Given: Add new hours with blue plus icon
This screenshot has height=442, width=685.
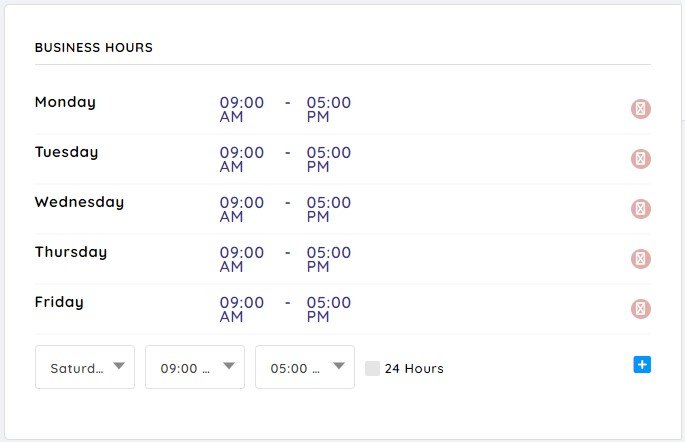Looking at the screenshot, I should tap(642, 365).
